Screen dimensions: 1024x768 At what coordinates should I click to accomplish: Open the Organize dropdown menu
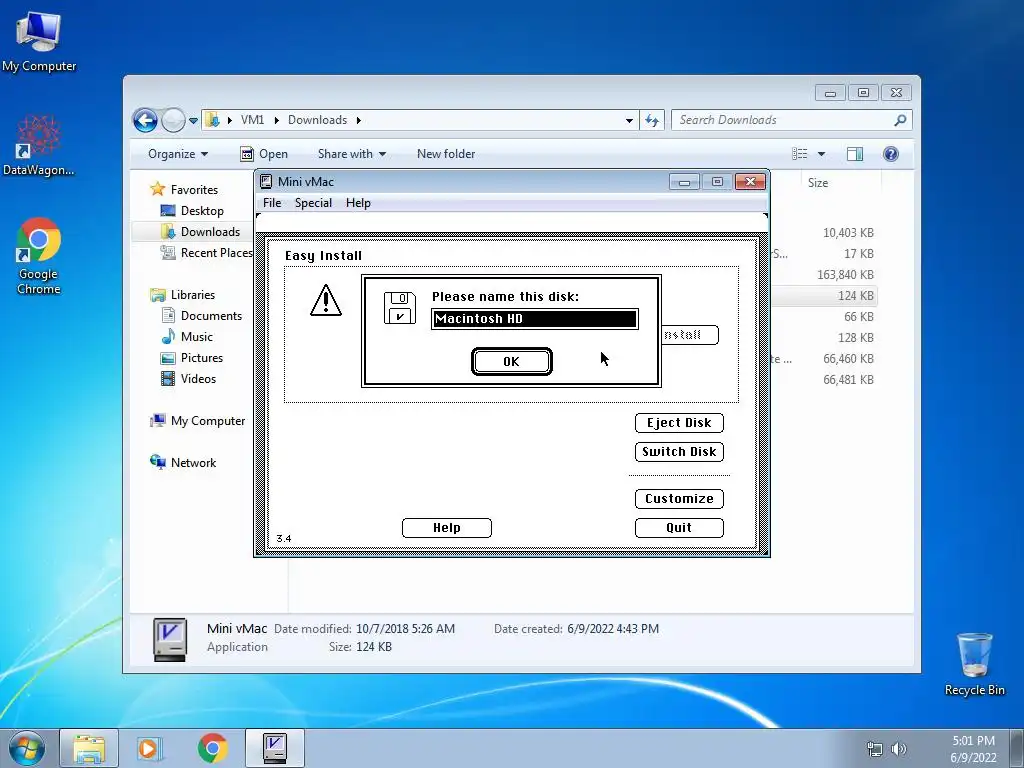pos(178,154)
